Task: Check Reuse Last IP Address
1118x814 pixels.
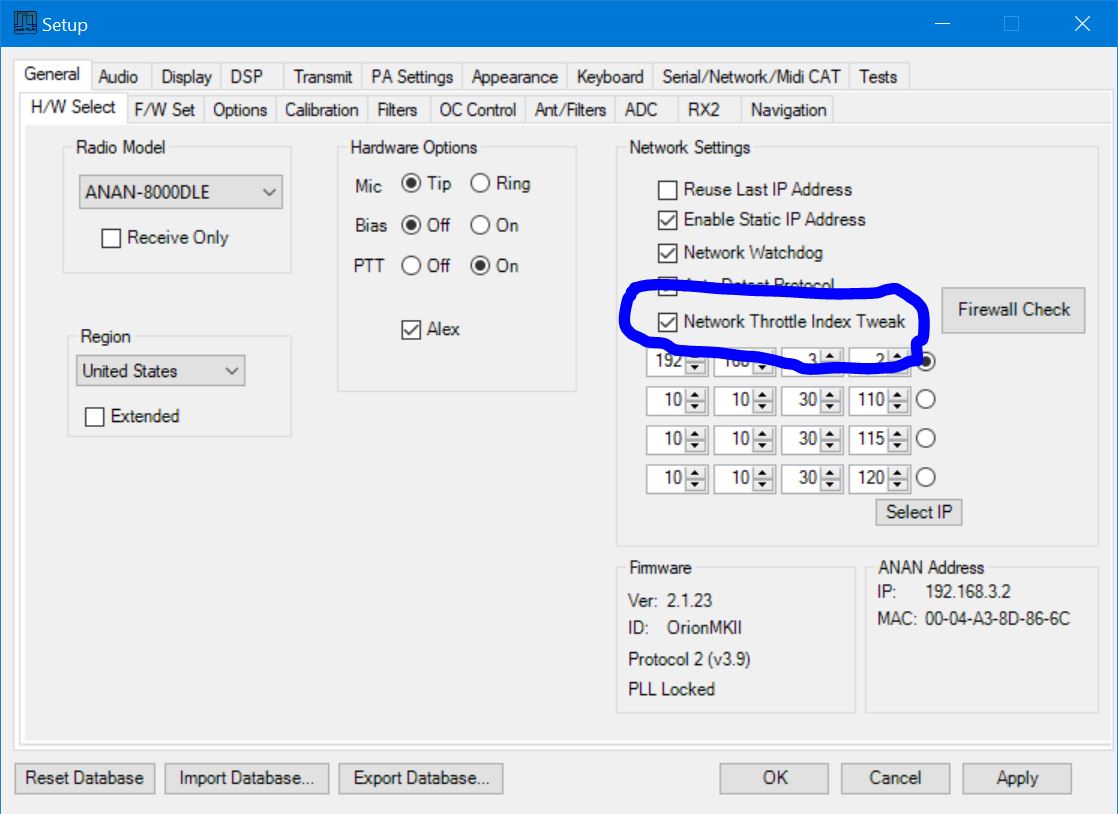Action: point(667,190)
